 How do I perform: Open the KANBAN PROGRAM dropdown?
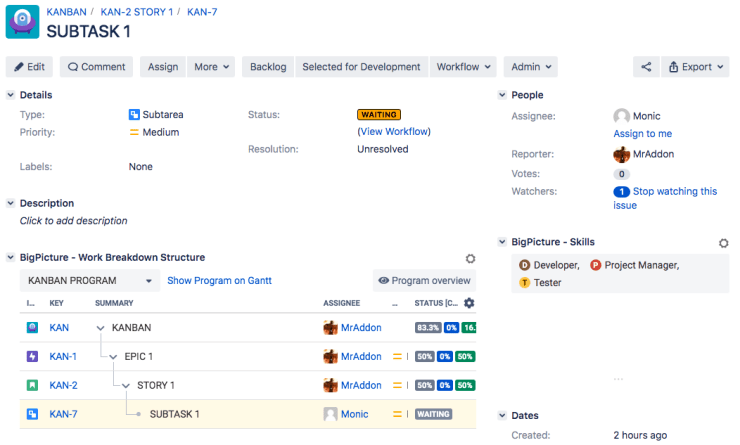[x=90, y=281]
